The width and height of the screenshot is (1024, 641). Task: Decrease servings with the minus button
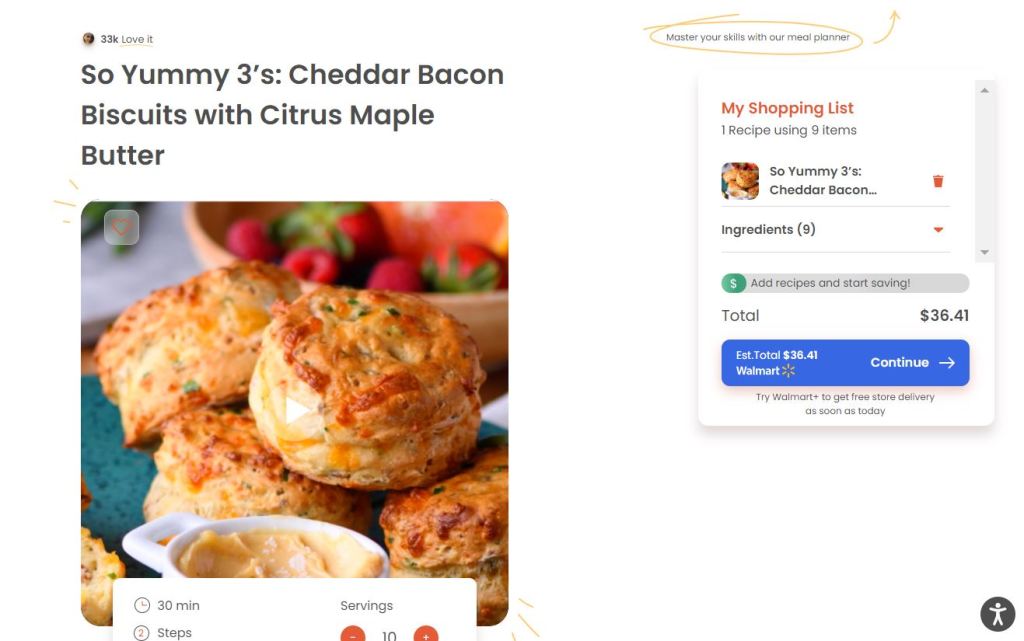353,634
